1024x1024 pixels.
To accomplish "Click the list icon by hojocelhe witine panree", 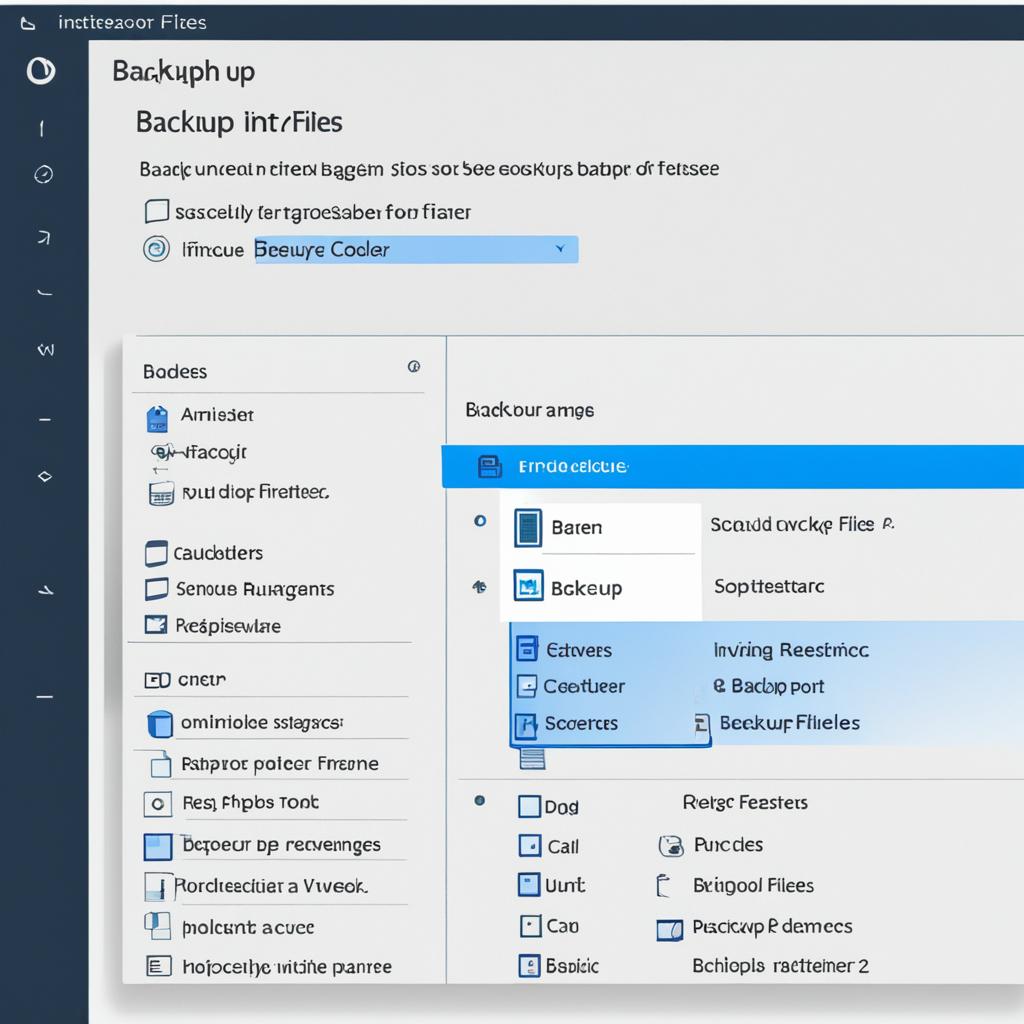I will point(158,966).
